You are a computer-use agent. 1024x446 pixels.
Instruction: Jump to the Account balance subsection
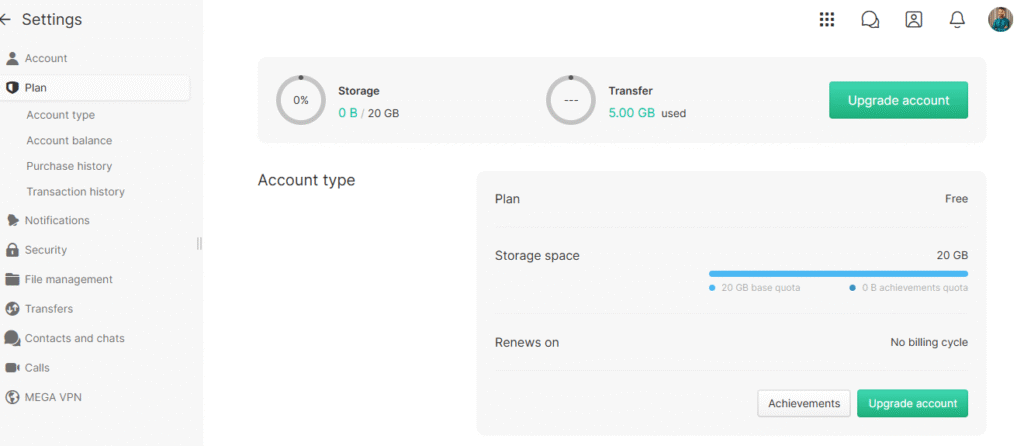tap(69, 140)
